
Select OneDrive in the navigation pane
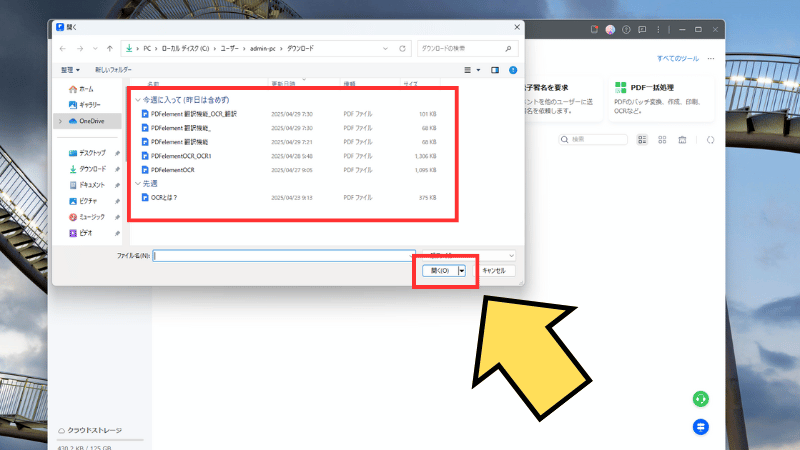tap(88, 121)
